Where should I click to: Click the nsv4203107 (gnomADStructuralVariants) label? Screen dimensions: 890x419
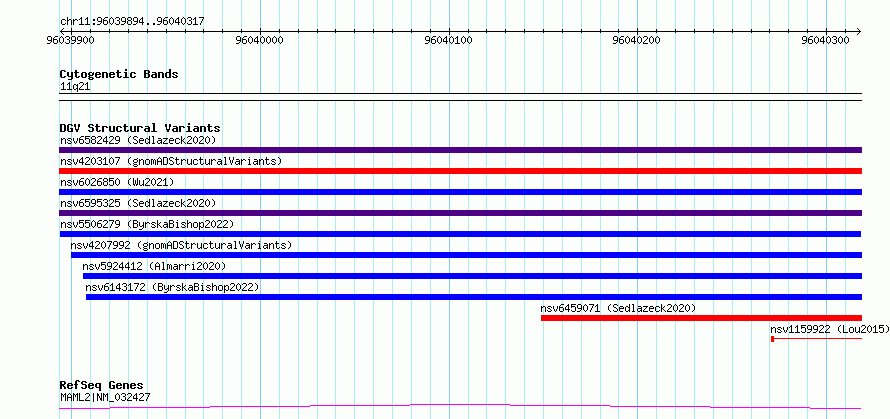[171, 161]
